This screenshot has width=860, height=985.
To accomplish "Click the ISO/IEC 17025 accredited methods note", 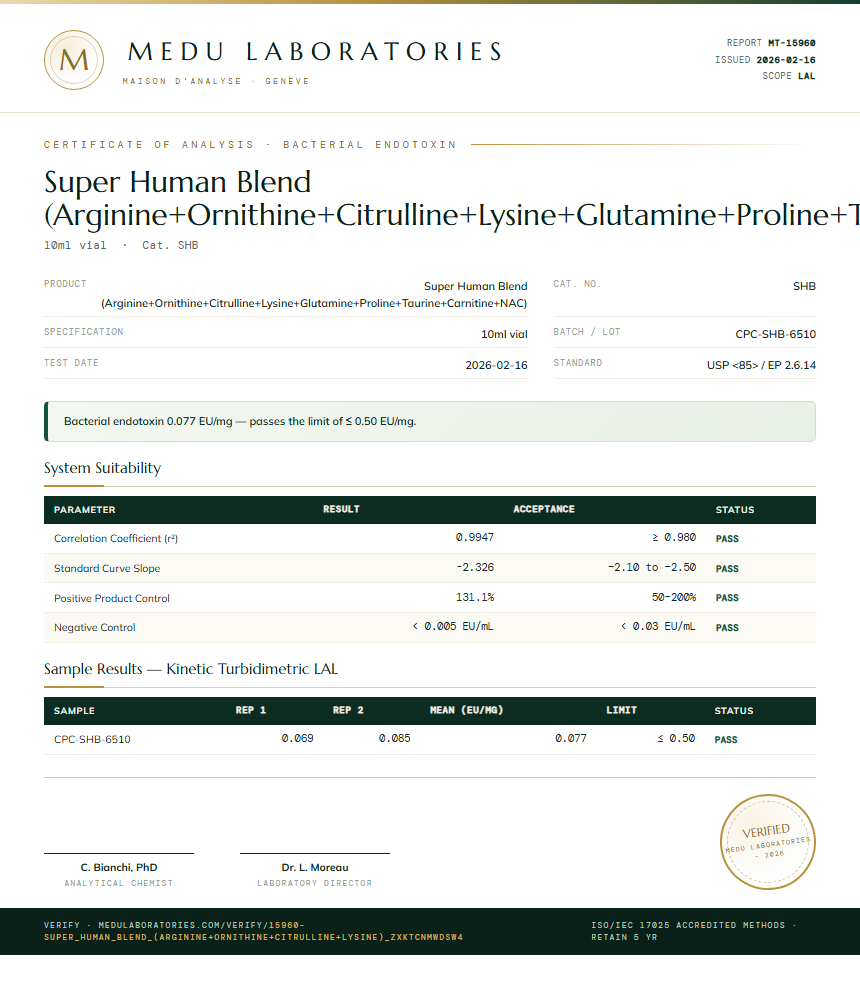I will (x=694, y=931).
